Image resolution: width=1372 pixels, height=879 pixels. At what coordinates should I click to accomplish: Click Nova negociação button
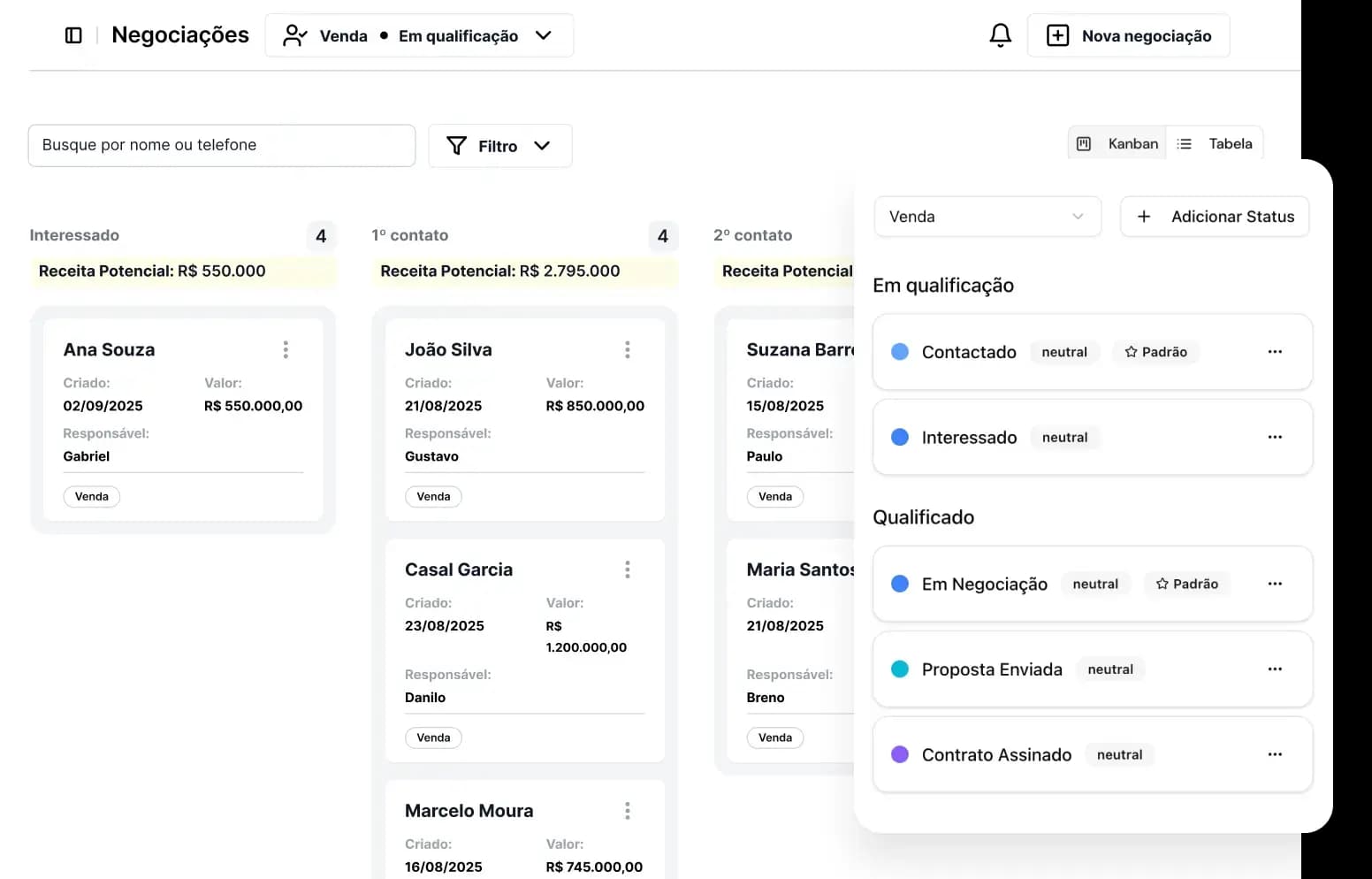(x=1128, y=35)
